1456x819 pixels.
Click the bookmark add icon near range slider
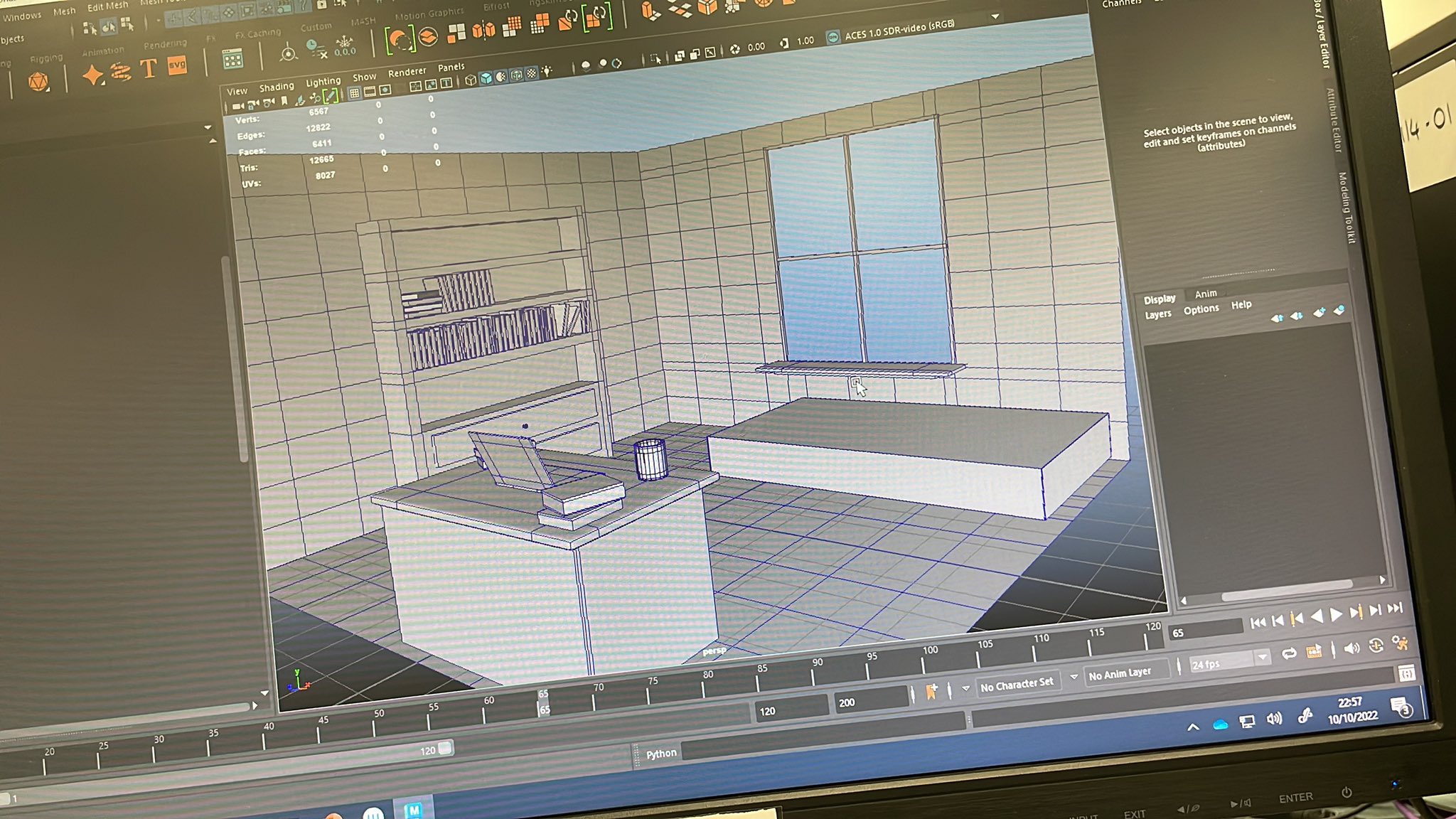pyautogui.click(x=931, y=691)
